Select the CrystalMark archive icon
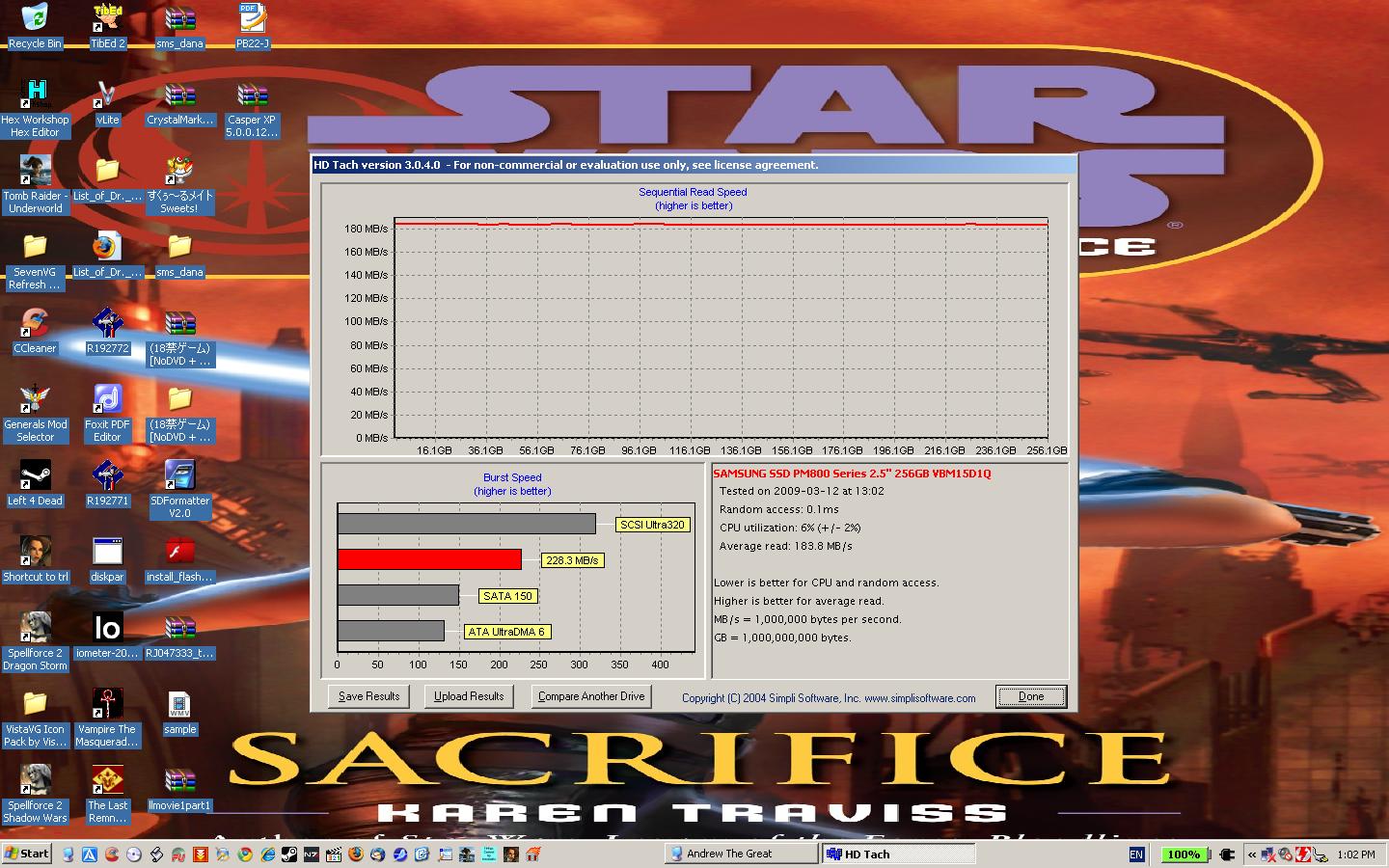This screenshot has width=1389, height=868. tap(179, 102)
